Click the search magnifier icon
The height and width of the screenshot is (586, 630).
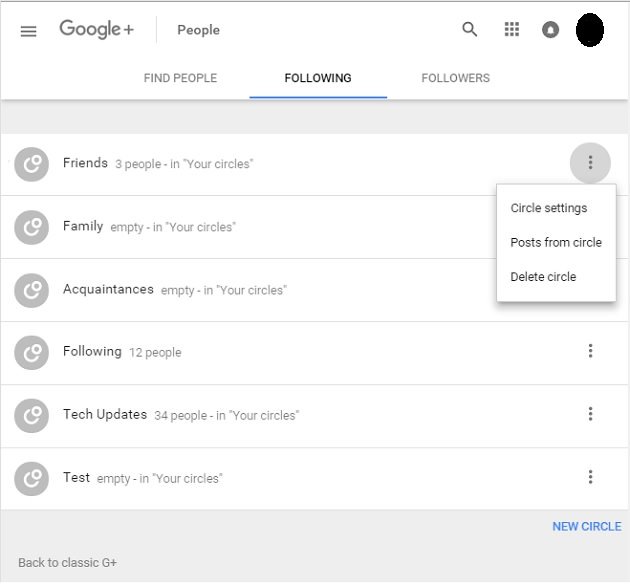tap(469, 29)
